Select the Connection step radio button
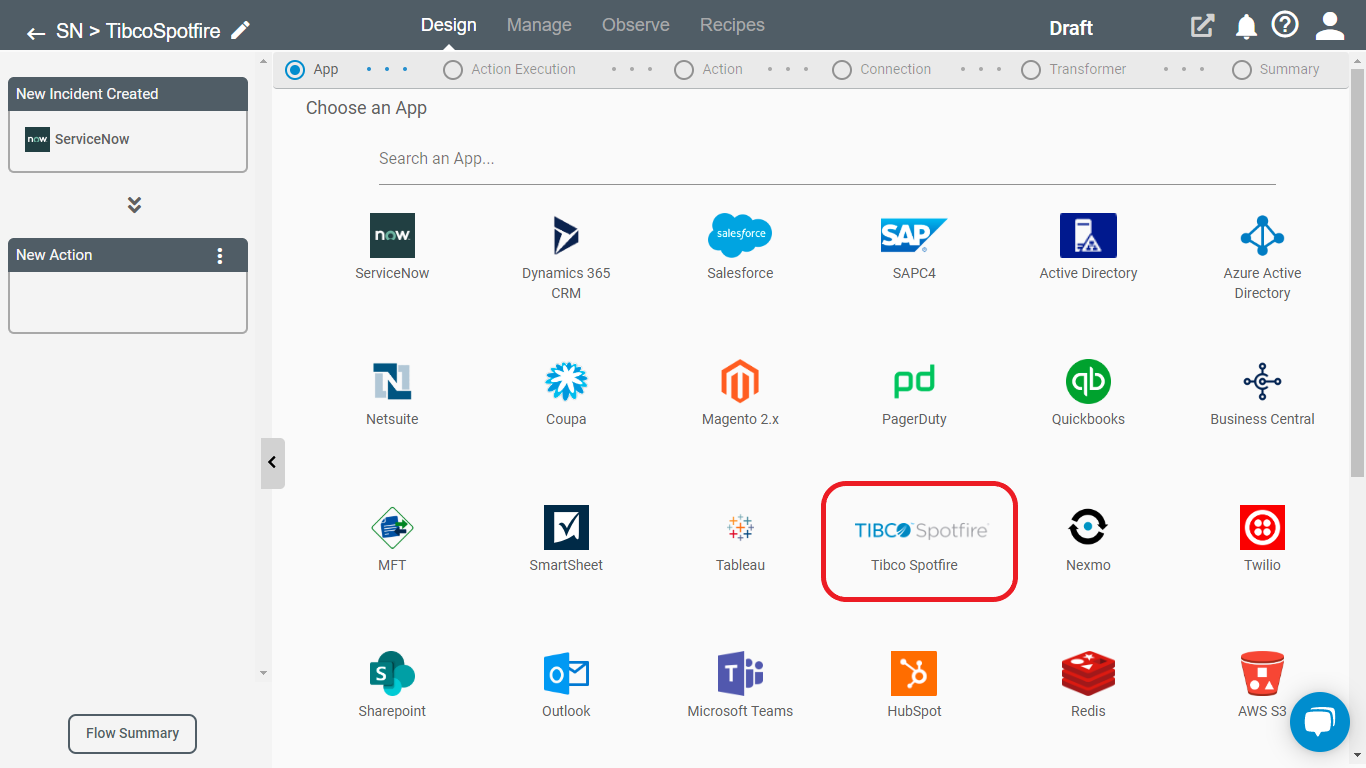 (842, 70)
